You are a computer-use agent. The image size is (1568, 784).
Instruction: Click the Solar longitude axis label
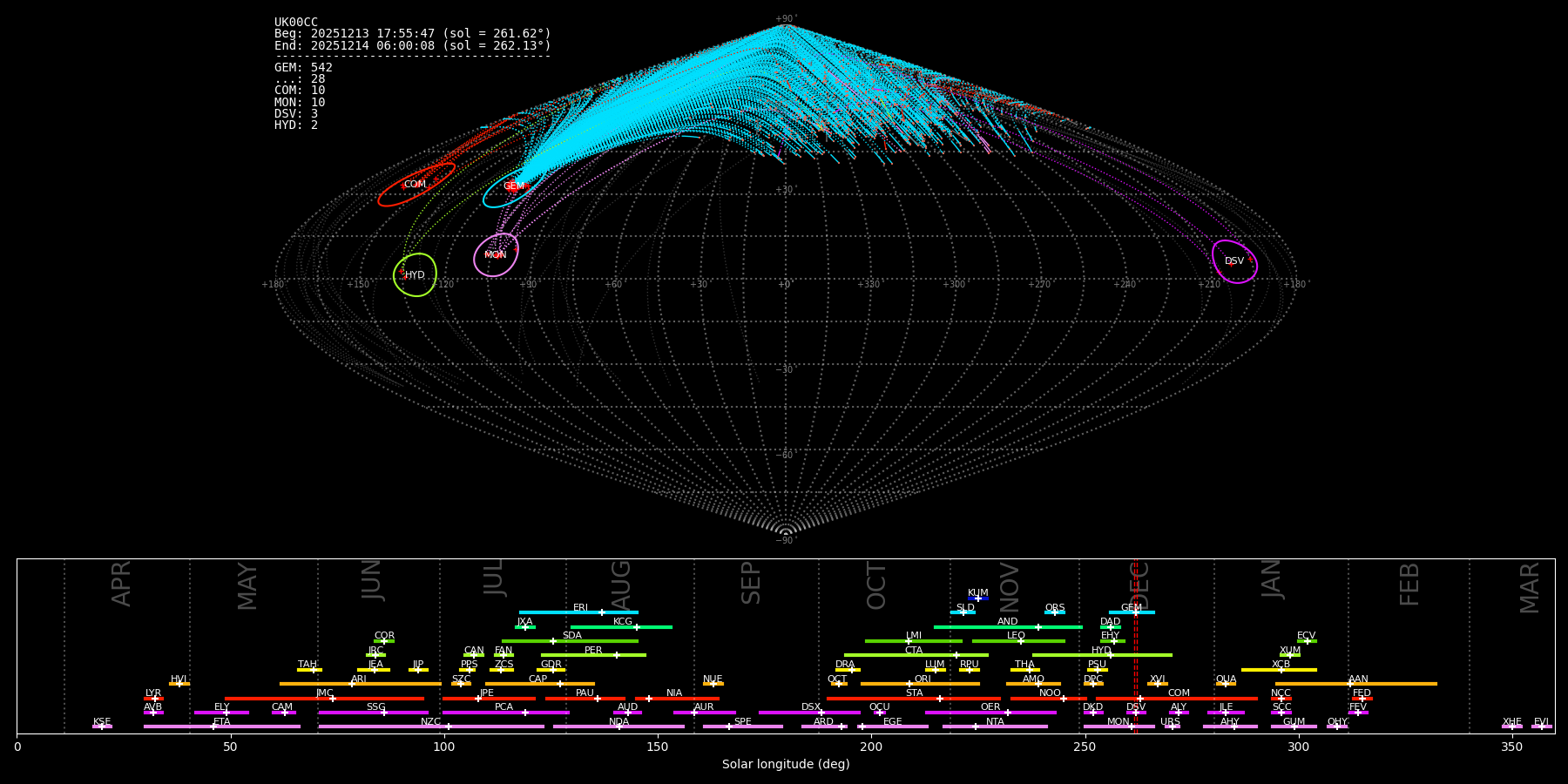[785, 765]
